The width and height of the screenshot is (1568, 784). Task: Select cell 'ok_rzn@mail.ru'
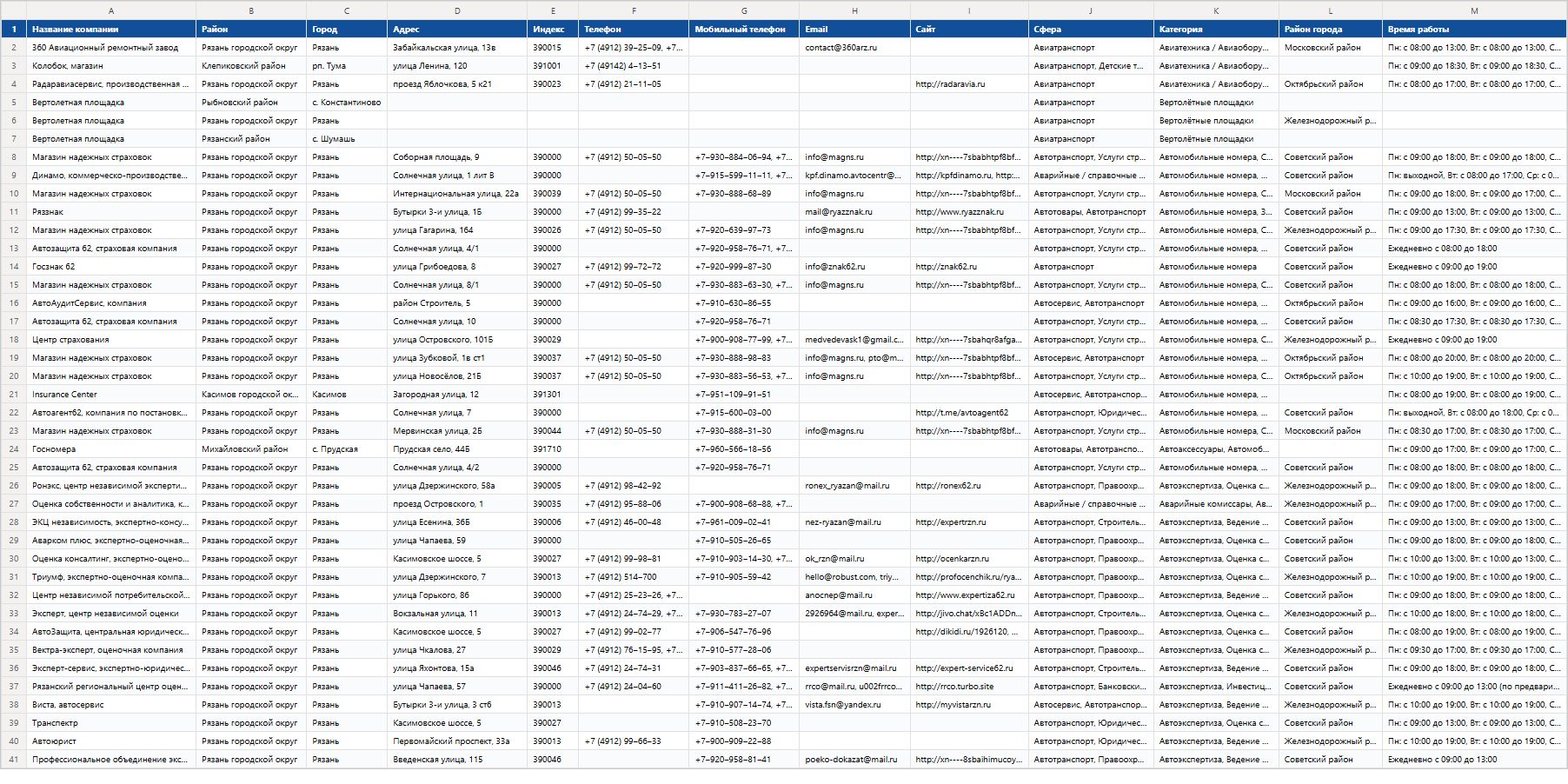tap(854, 559)
